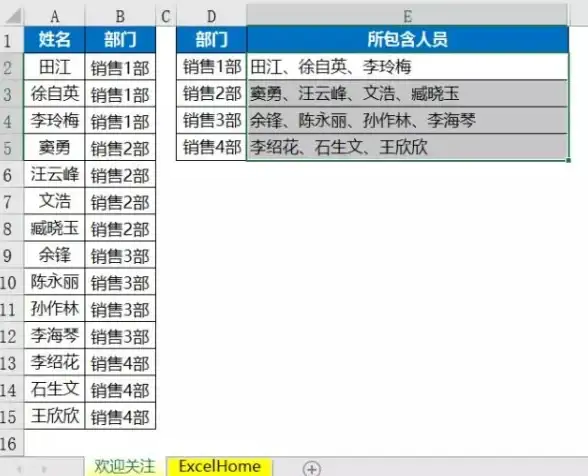Click 部门 header cell in column D

[x=212, y=39]
